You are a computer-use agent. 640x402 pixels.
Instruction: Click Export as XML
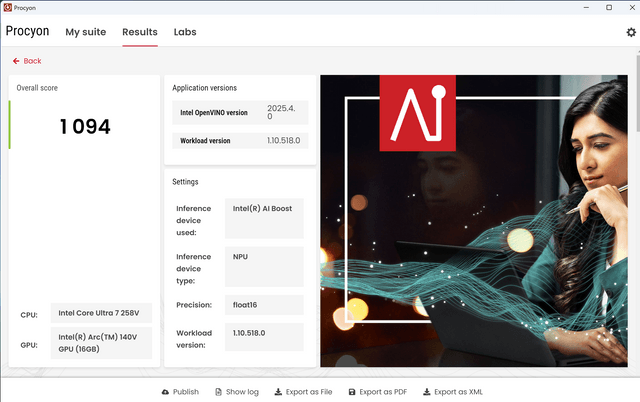[x=453, y=392]
